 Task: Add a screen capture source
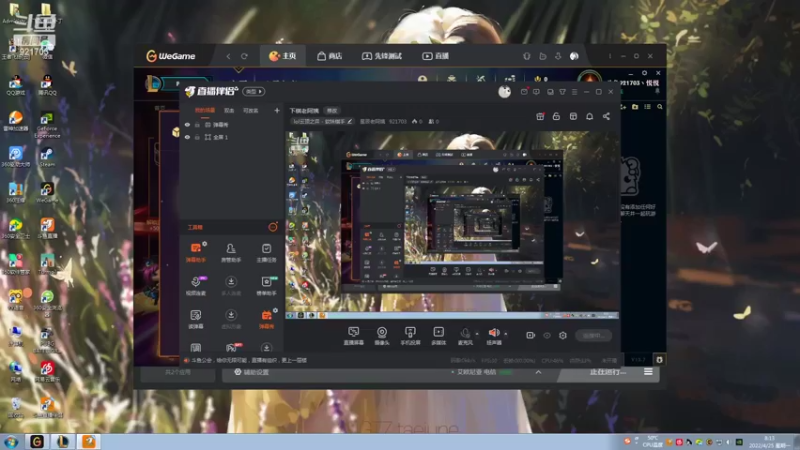(353, 336)
